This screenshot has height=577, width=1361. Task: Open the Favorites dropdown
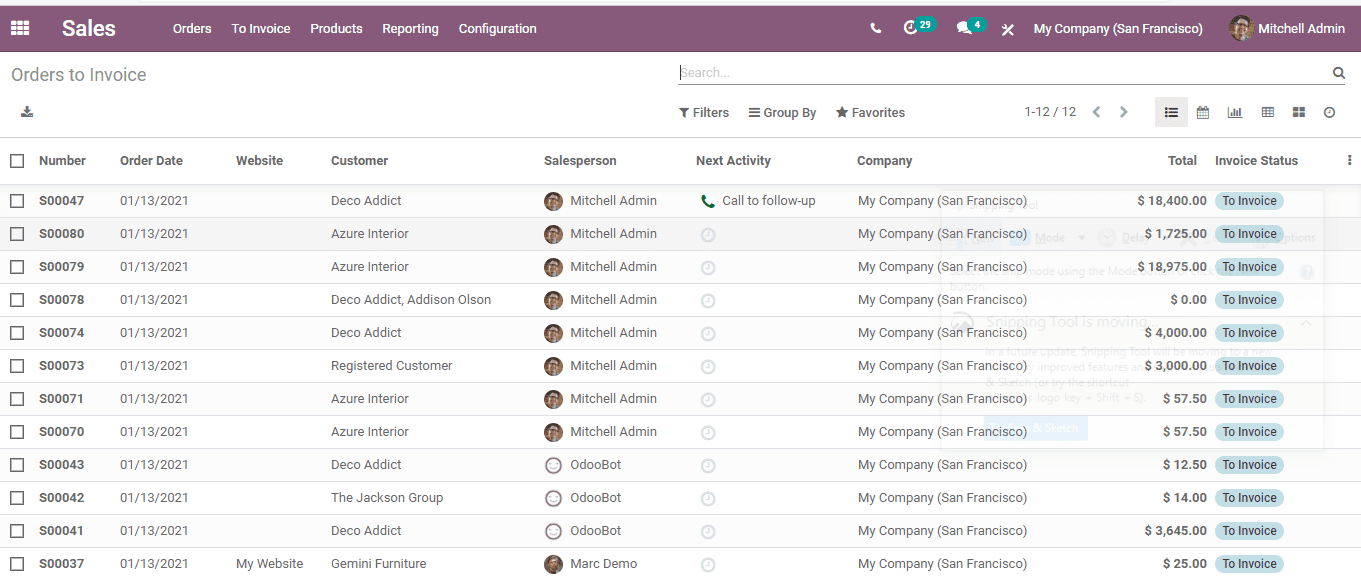coord(870,113)
